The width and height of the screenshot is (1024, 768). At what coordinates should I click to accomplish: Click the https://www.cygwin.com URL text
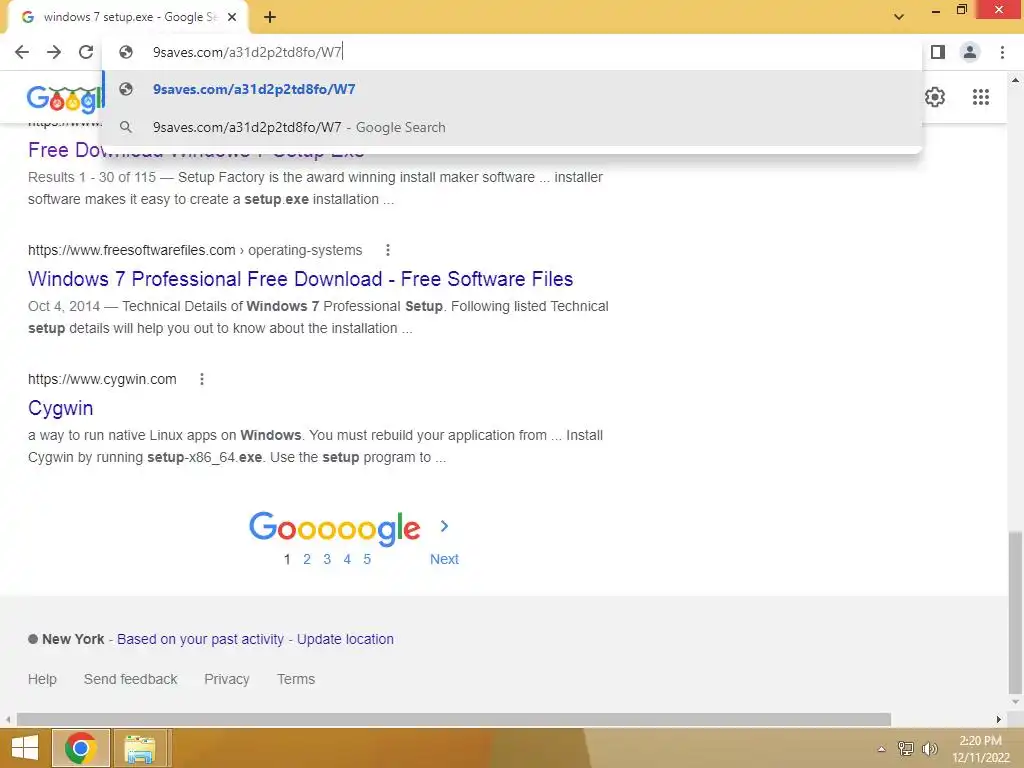click(x=102, y=379)
